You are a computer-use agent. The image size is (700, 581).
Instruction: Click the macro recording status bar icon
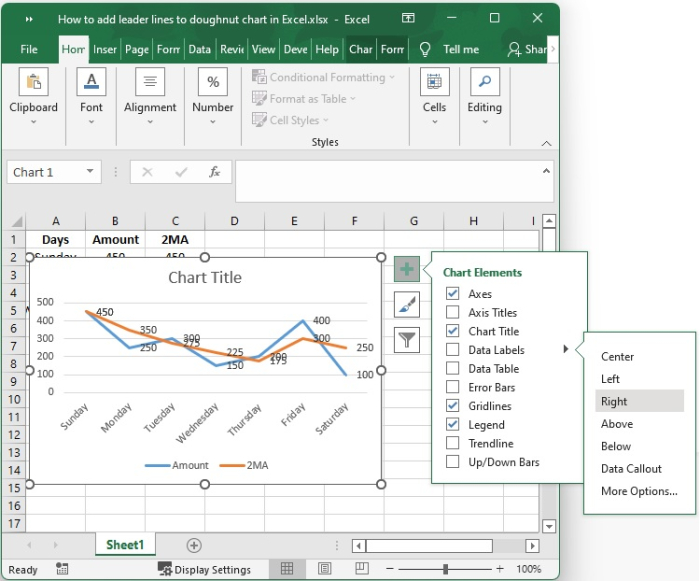pyautogui.click(x=62, y=568)
